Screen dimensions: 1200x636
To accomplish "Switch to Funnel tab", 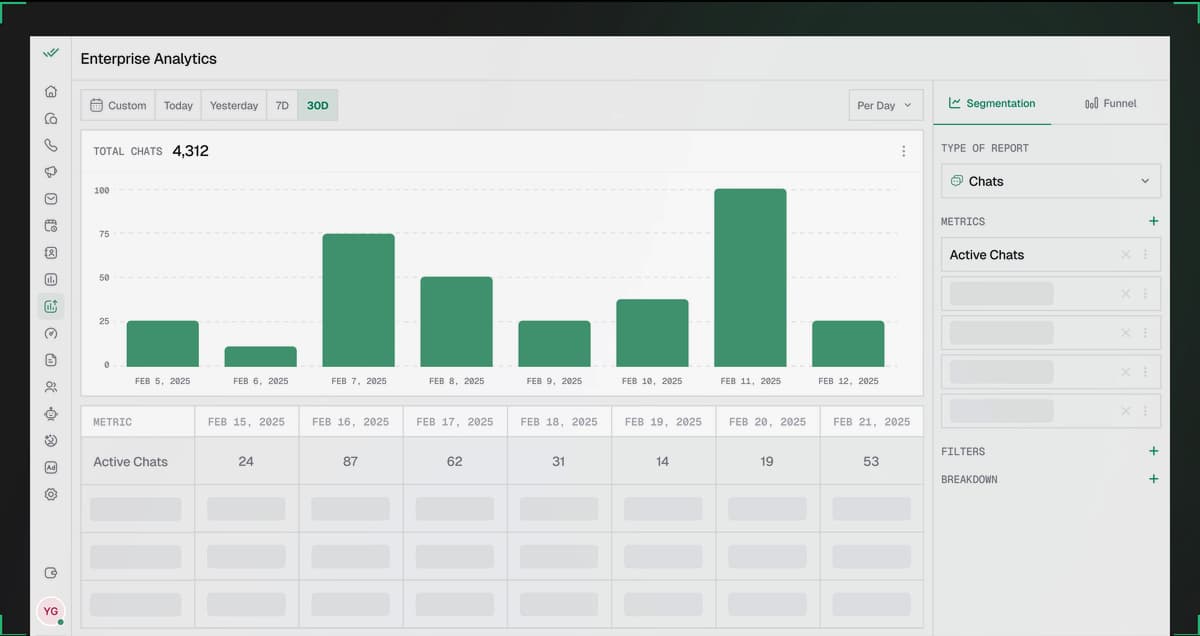I will coord(1110,103).
